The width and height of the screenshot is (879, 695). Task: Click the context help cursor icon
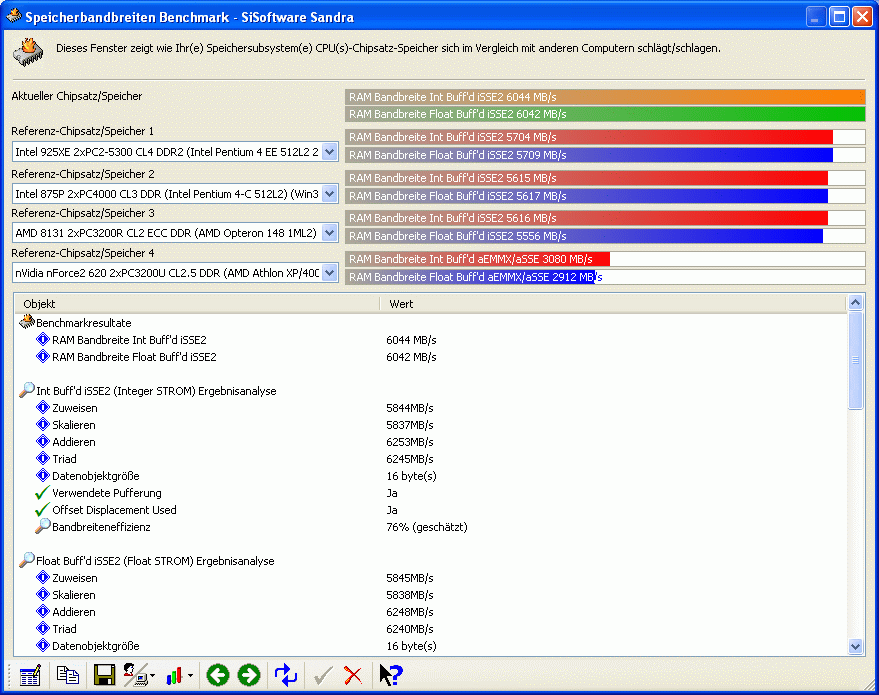391,675
